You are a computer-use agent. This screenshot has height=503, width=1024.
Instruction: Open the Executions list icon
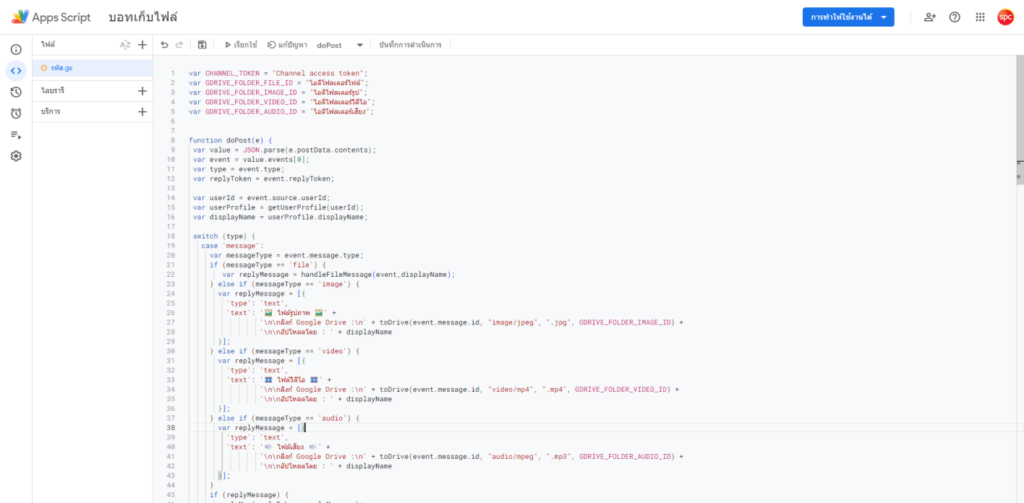coord(16,135)
